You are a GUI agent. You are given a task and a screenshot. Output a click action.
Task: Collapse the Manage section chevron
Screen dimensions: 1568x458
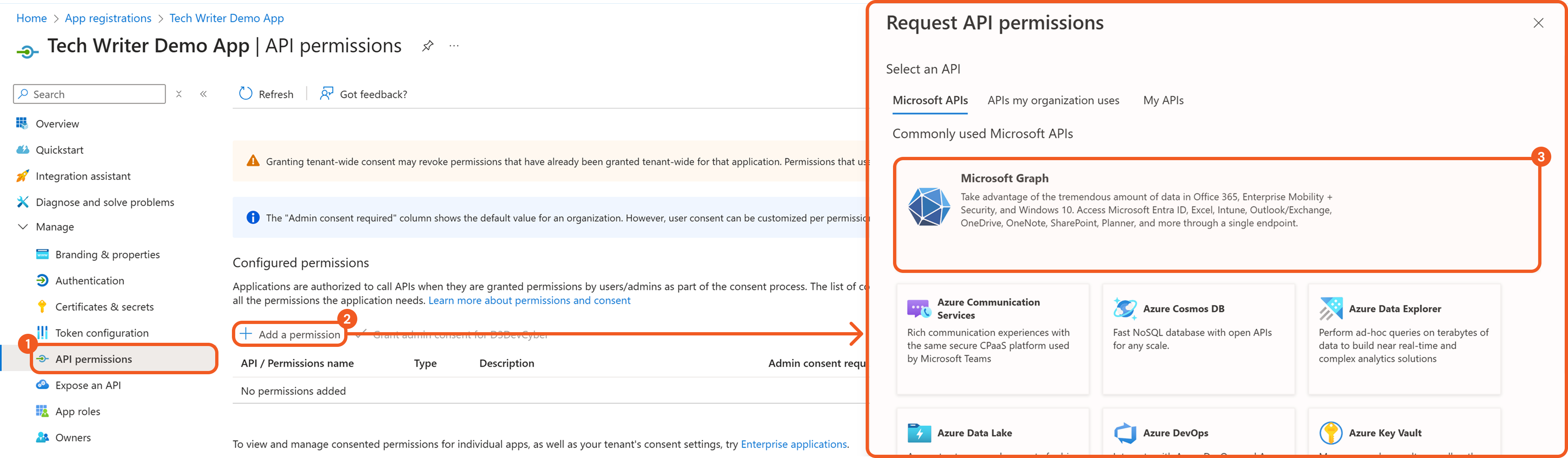point(23,227)
